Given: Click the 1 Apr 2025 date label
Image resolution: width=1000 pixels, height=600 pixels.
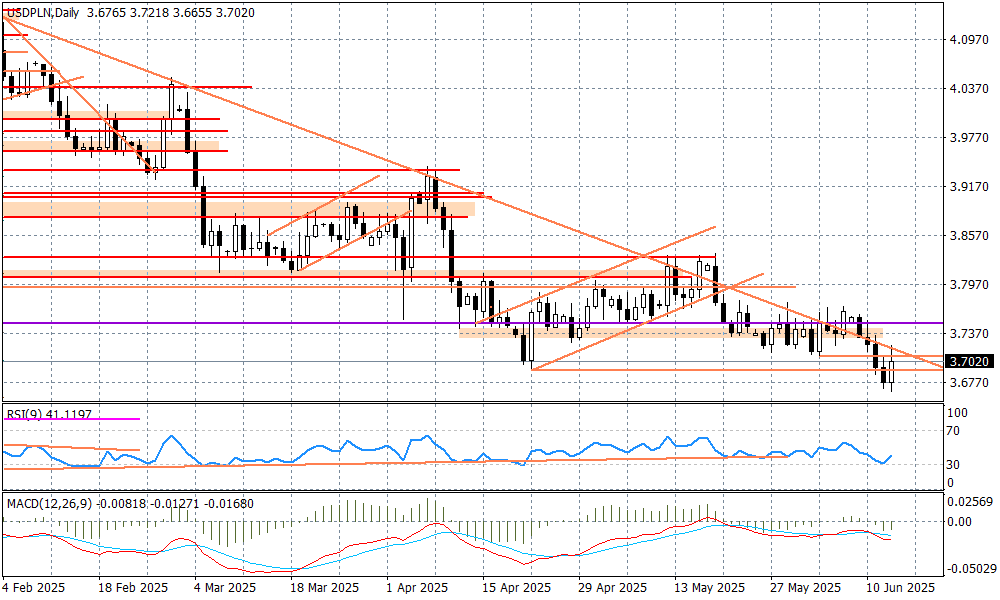Looking at the screenshot, I should pyautogui.click(x=417, y=587).
